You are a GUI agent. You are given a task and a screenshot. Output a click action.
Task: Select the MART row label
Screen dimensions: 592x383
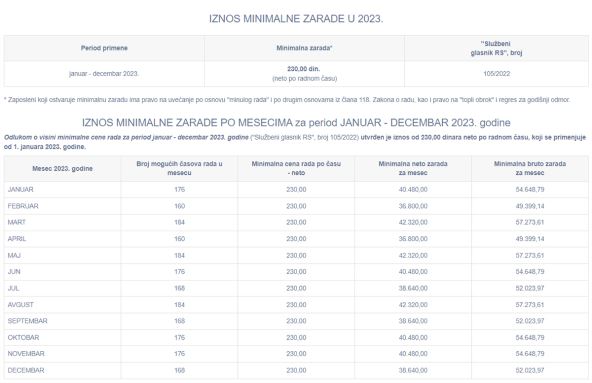click(x=17, y=222)
